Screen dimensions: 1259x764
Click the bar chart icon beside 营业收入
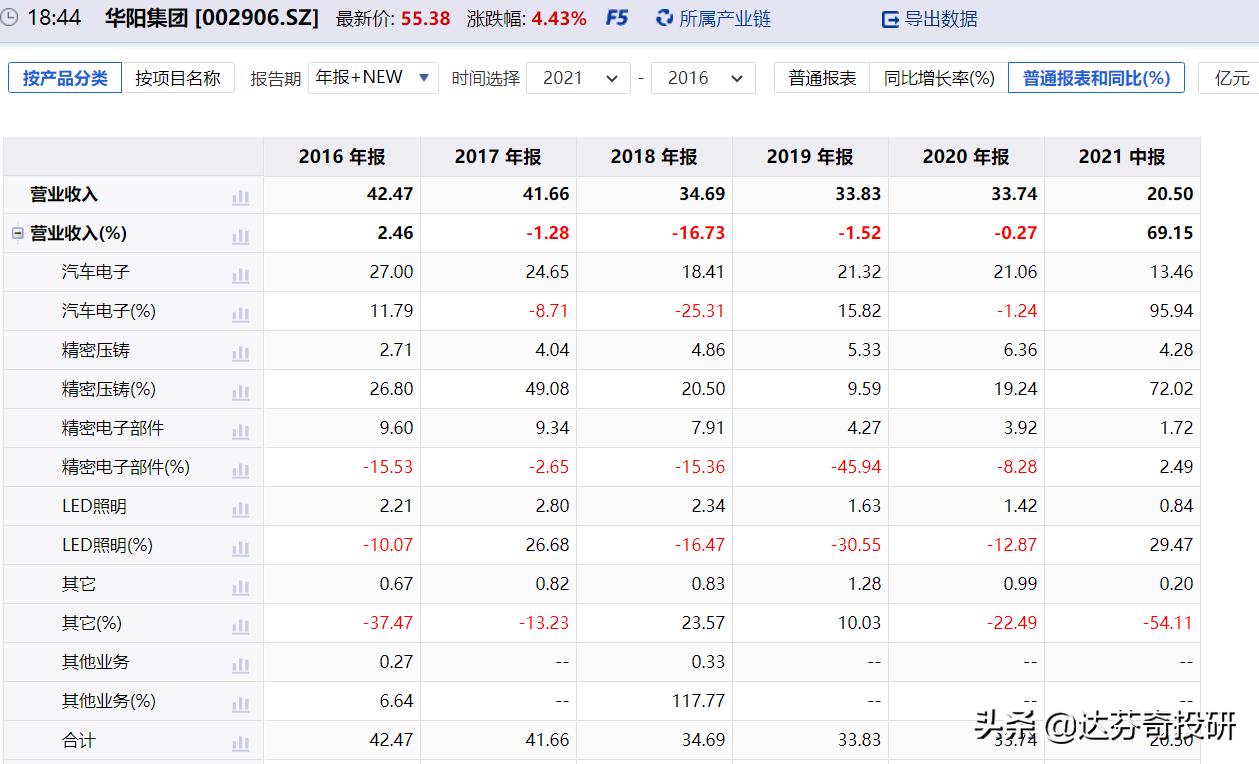click(x=240, y=197)
